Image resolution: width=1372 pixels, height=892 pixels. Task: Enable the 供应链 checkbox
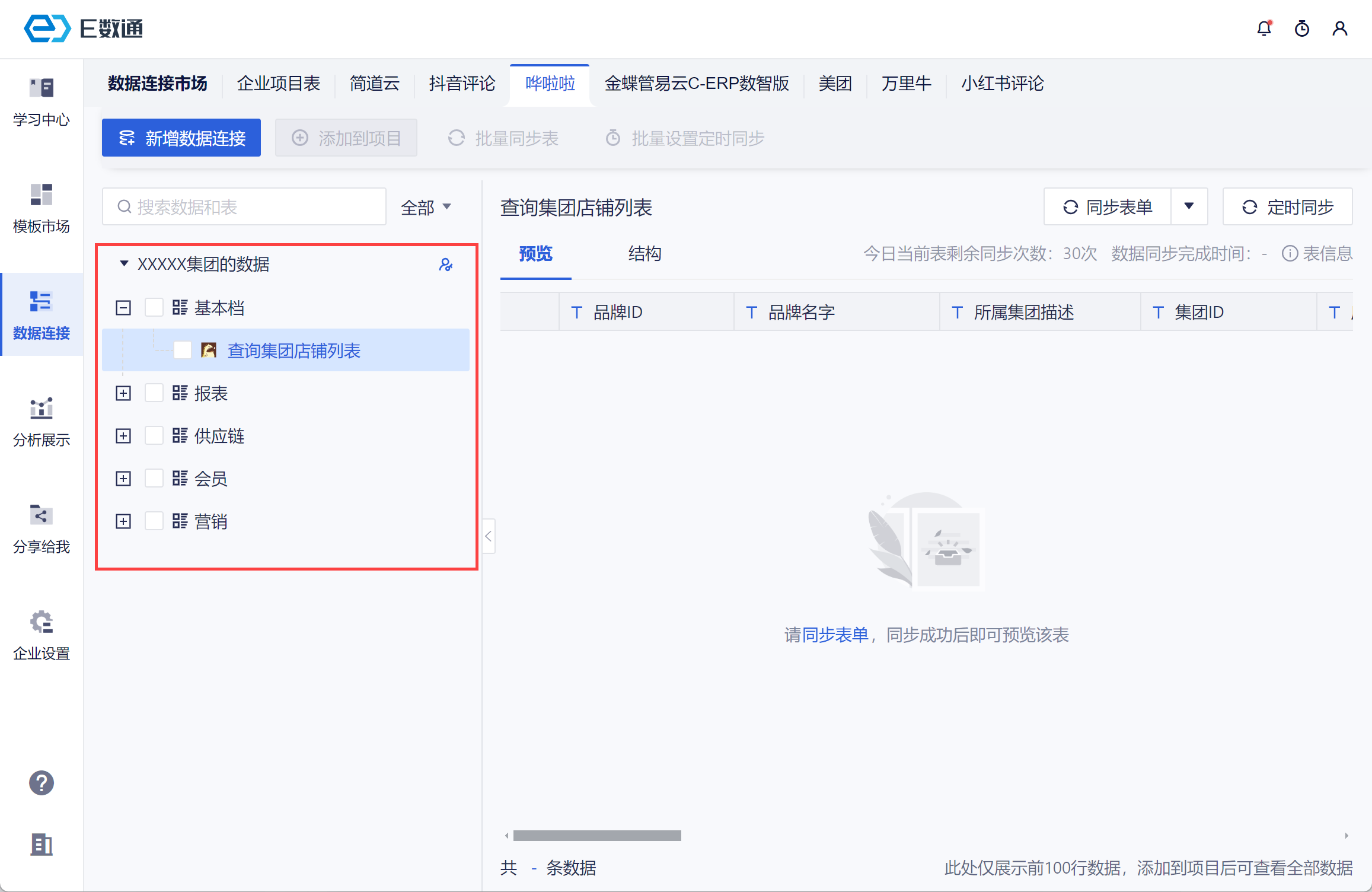(154, 436)
